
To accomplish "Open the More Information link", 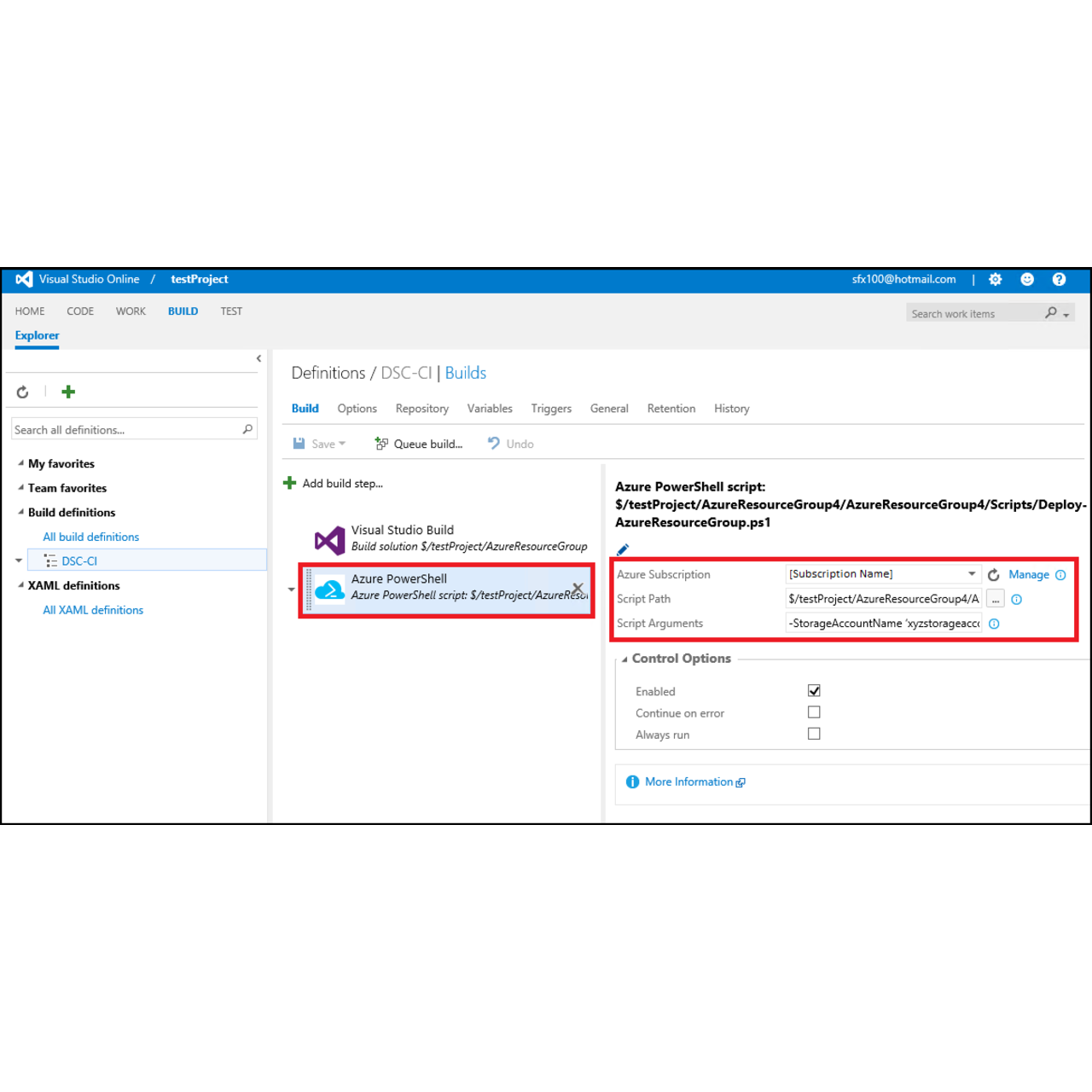I will coord(688,782).
